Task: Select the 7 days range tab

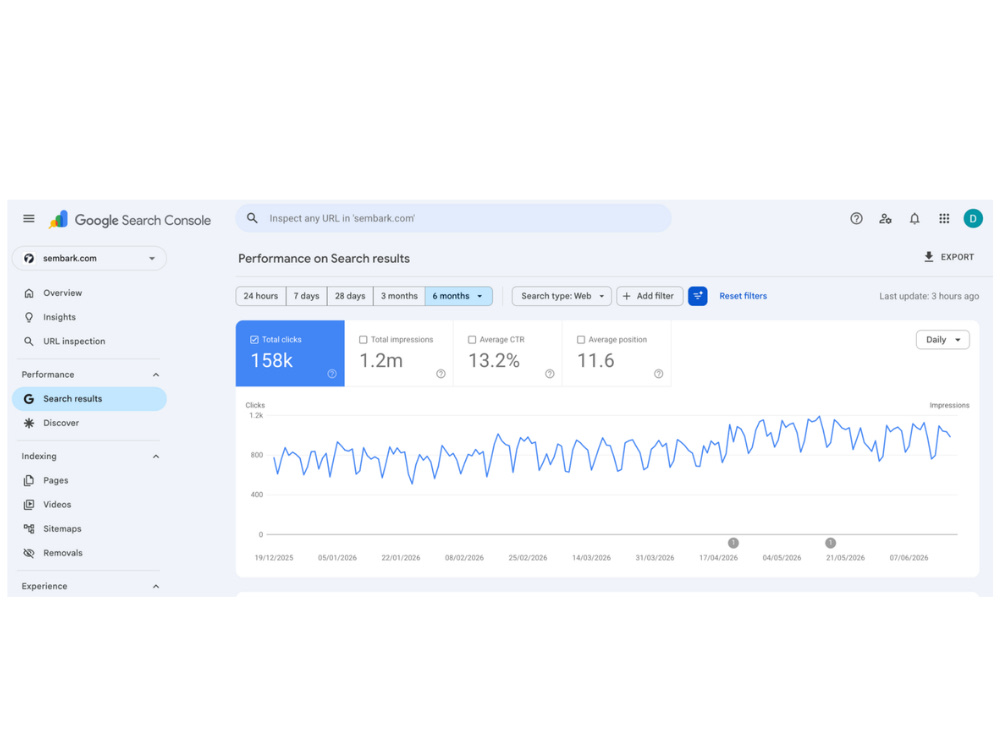Action: coord(306,296)
